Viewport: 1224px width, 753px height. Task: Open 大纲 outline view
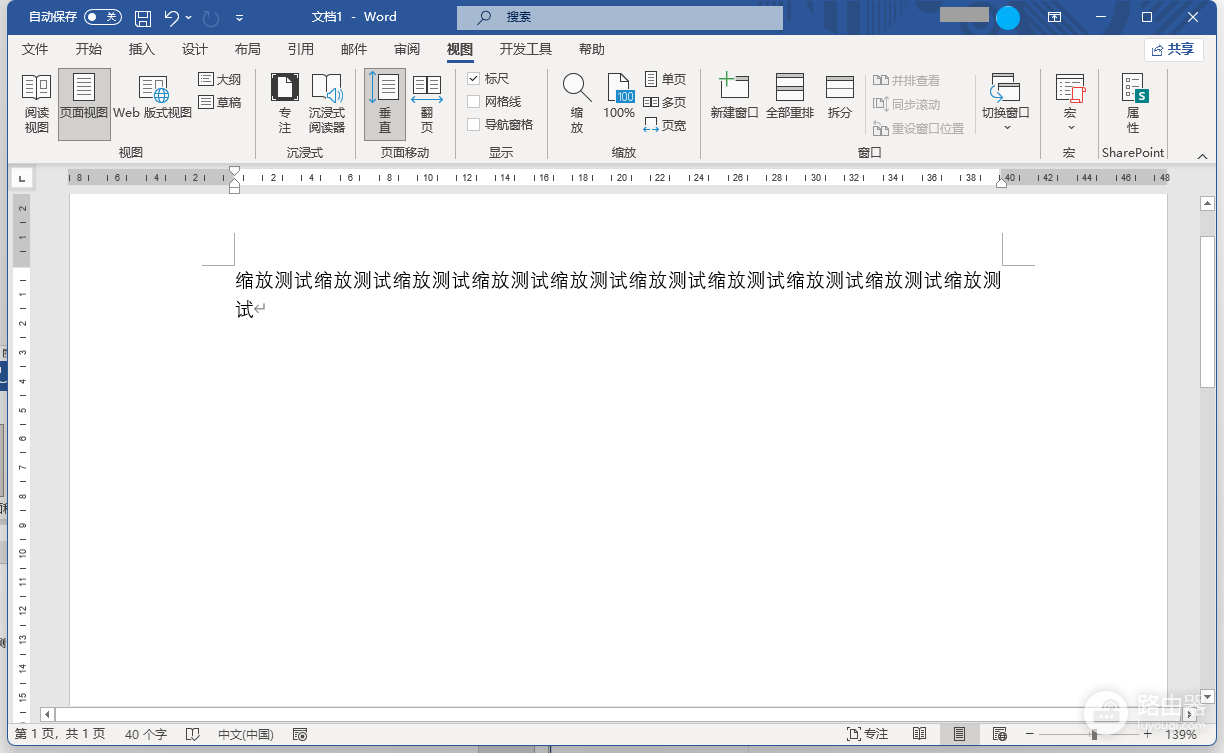(x=220, y=79)
